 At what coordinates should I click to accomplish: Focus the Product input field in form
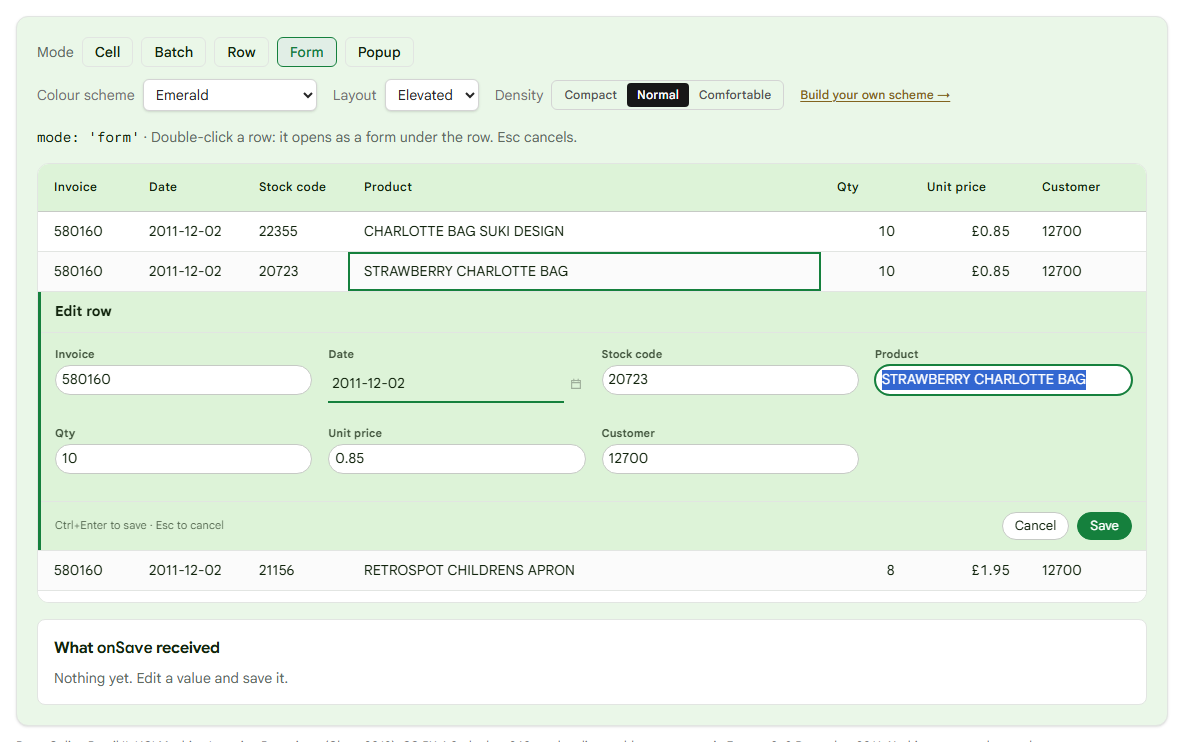coord(1003,380)
